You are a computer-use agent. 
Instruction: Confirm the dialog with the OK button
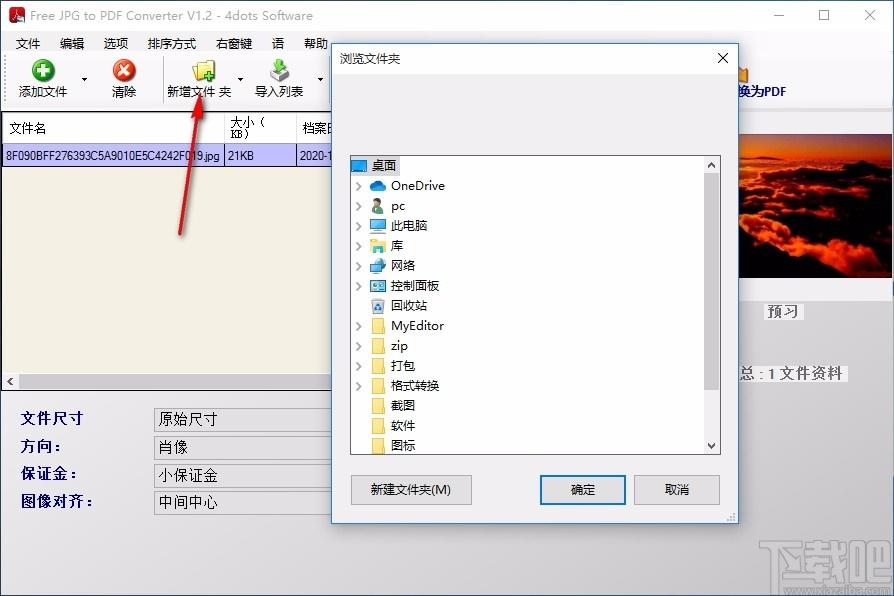tap(582, 490)
